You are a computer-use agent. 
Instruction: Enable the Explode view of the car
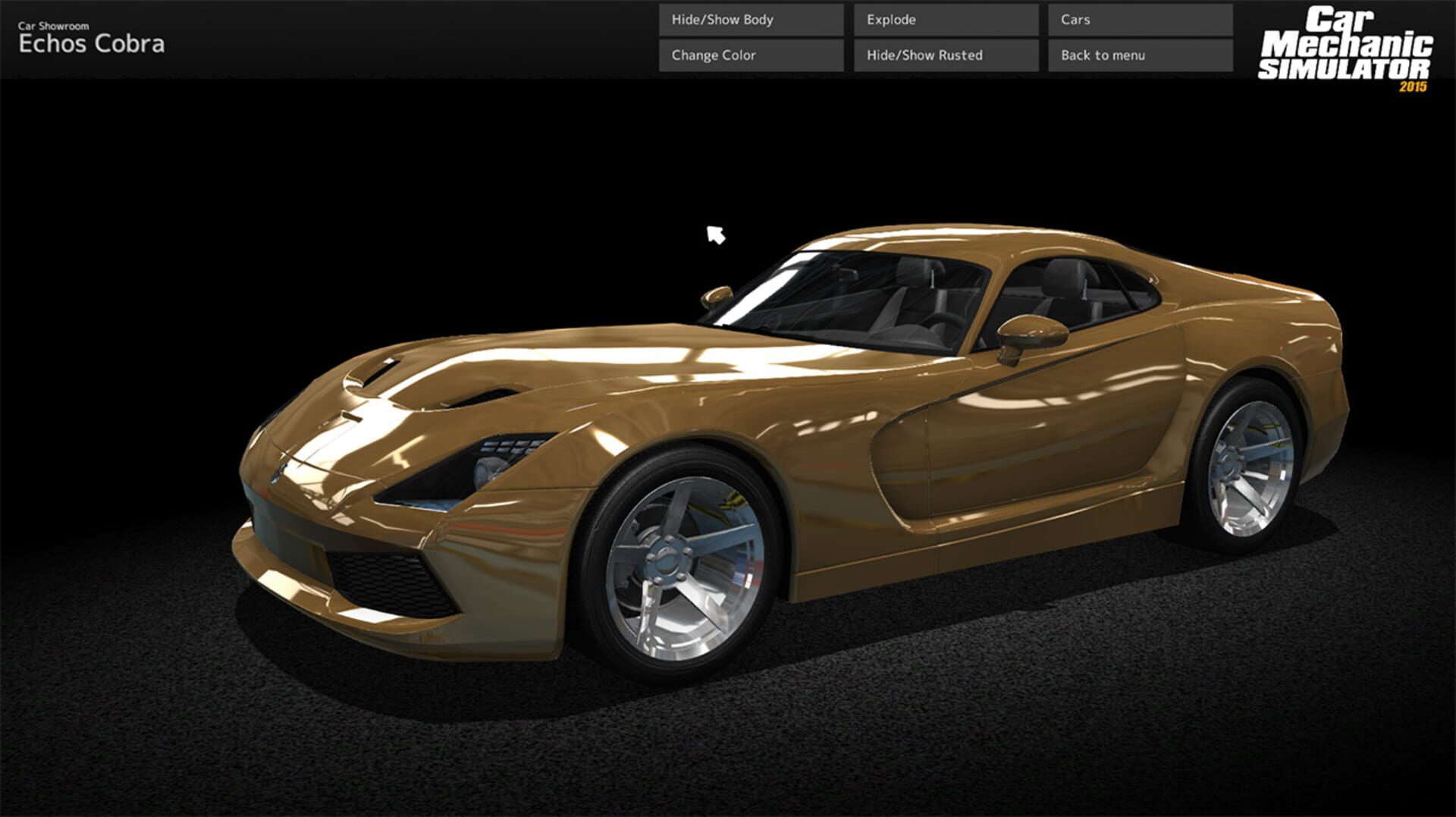pos(945,20)
